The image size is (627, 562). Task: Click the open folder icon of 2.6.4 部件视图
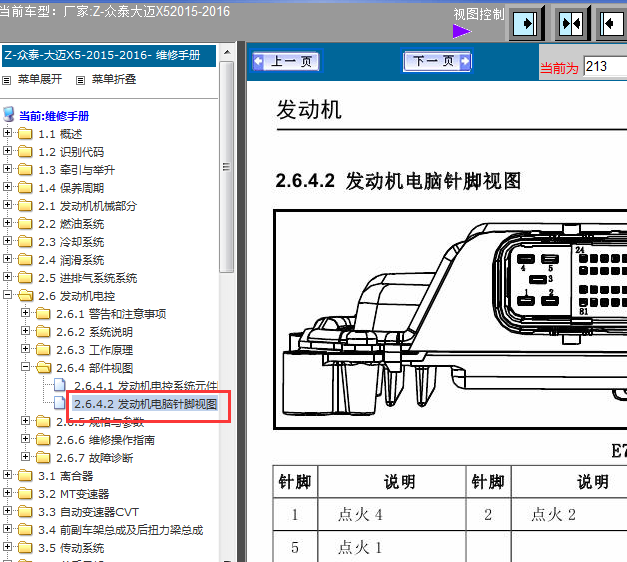(x=44, y=368)
